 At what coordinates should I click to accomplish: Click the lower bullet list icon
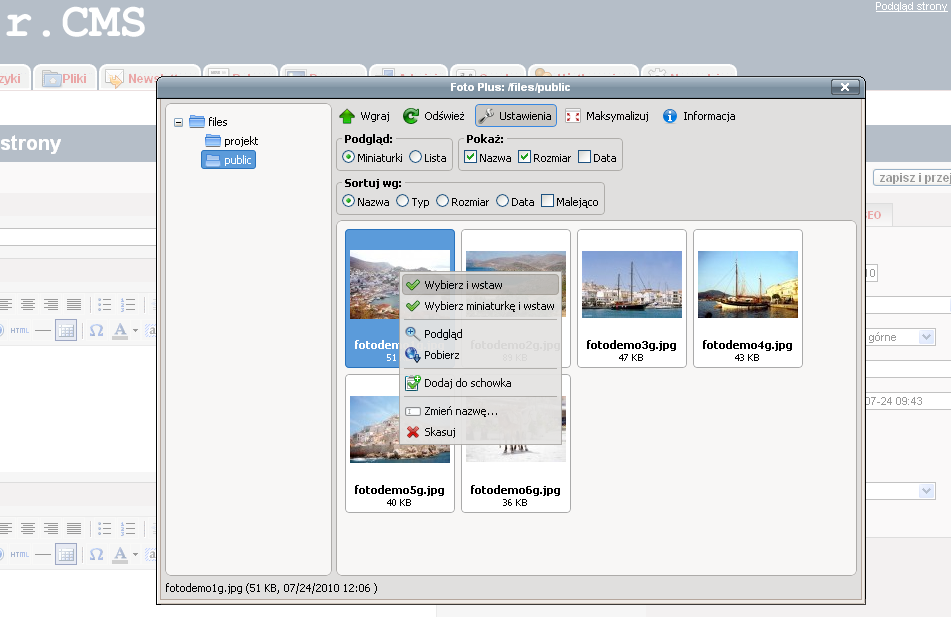(x=105, y=528)
